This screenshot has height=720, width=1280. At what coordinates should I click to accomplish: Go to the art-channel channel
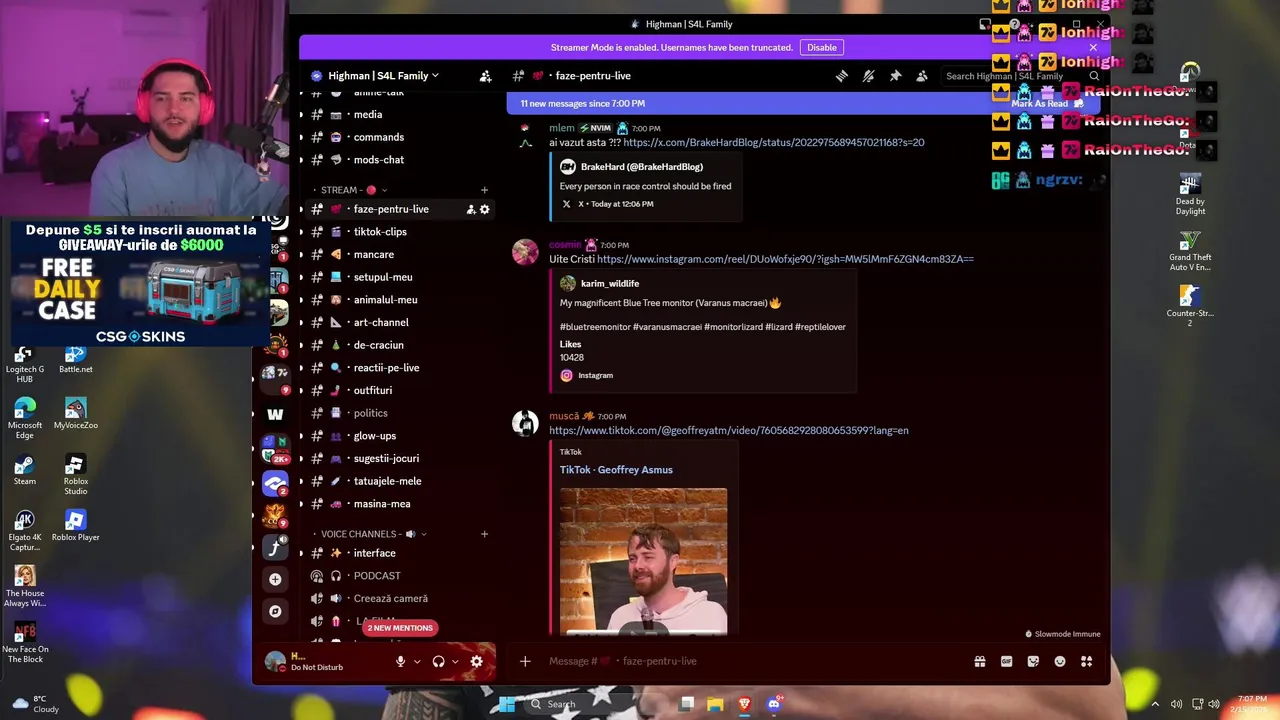(400, 322)
